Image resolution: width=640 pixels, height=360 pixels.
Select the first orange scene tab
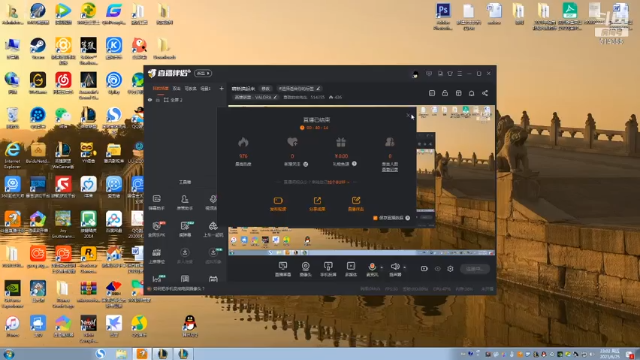click(160, 89)
